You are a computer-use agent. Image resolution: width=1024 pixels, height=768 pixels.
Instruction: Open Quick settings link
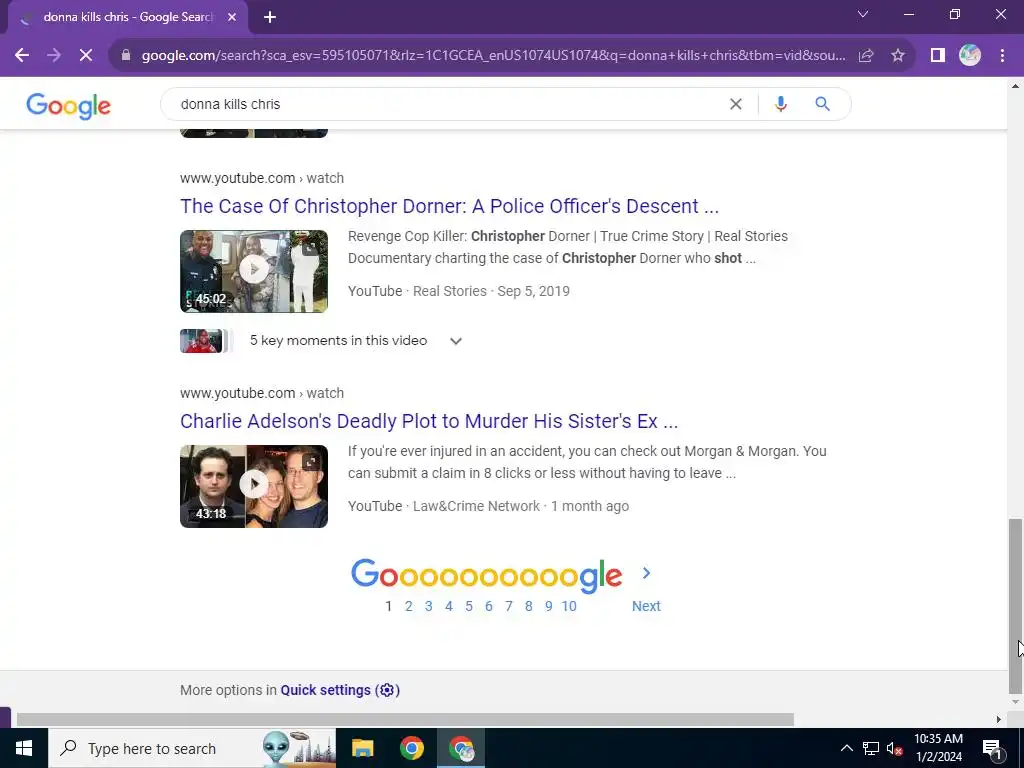(x=340, y=690)
